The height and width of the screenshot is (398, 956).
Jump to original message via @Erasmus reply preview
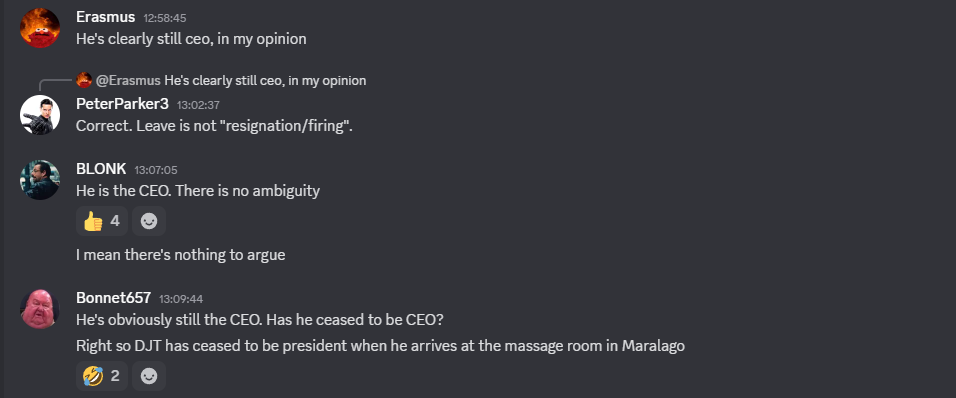pyautogui.click(x=231, y=80)
